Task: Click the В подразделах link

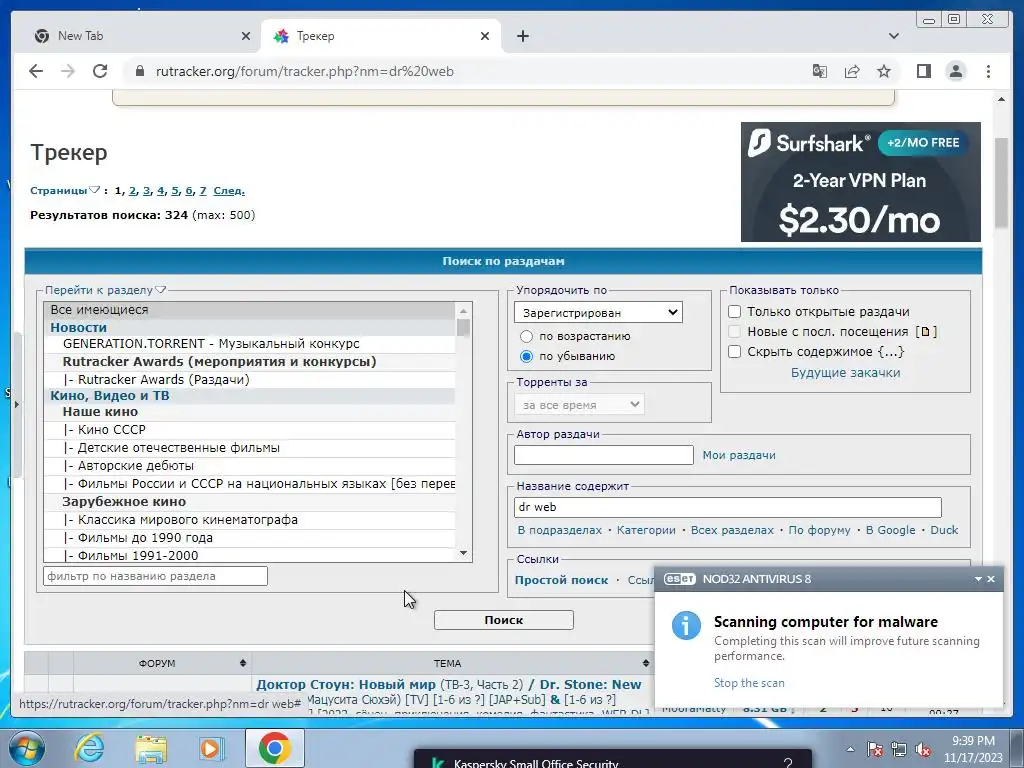Action: [560, 530]
